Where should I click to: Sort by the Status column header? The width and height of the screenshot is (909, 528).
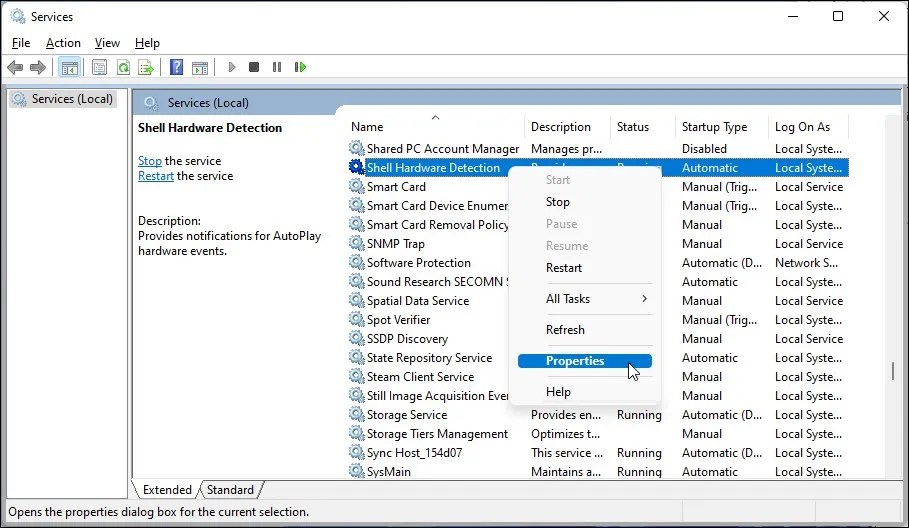(x=643, y=126)
